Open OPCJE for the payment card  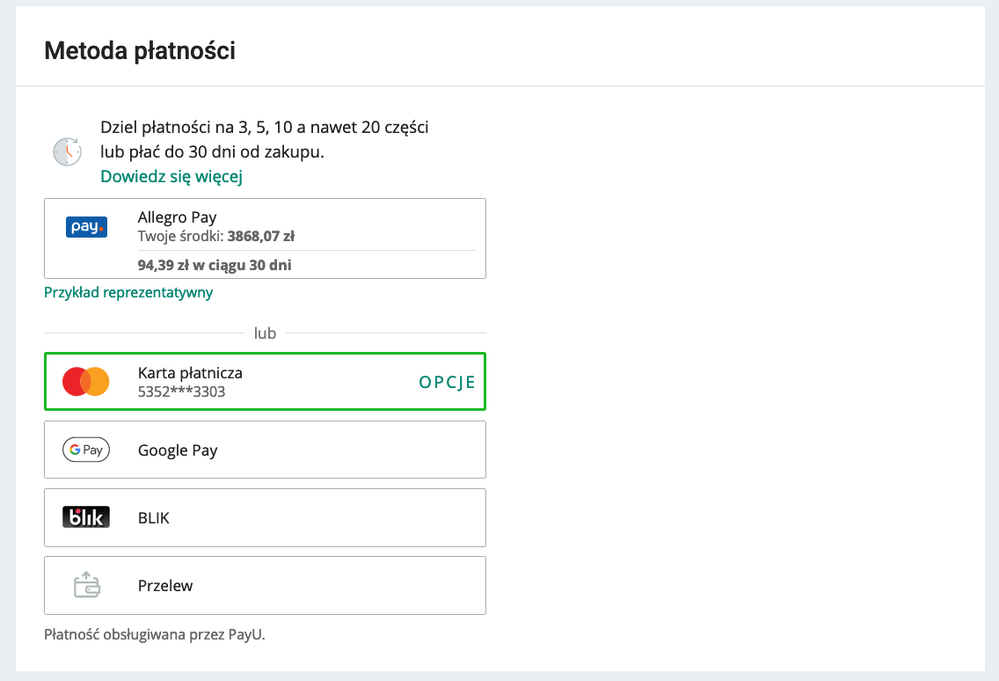click(447, 382)
